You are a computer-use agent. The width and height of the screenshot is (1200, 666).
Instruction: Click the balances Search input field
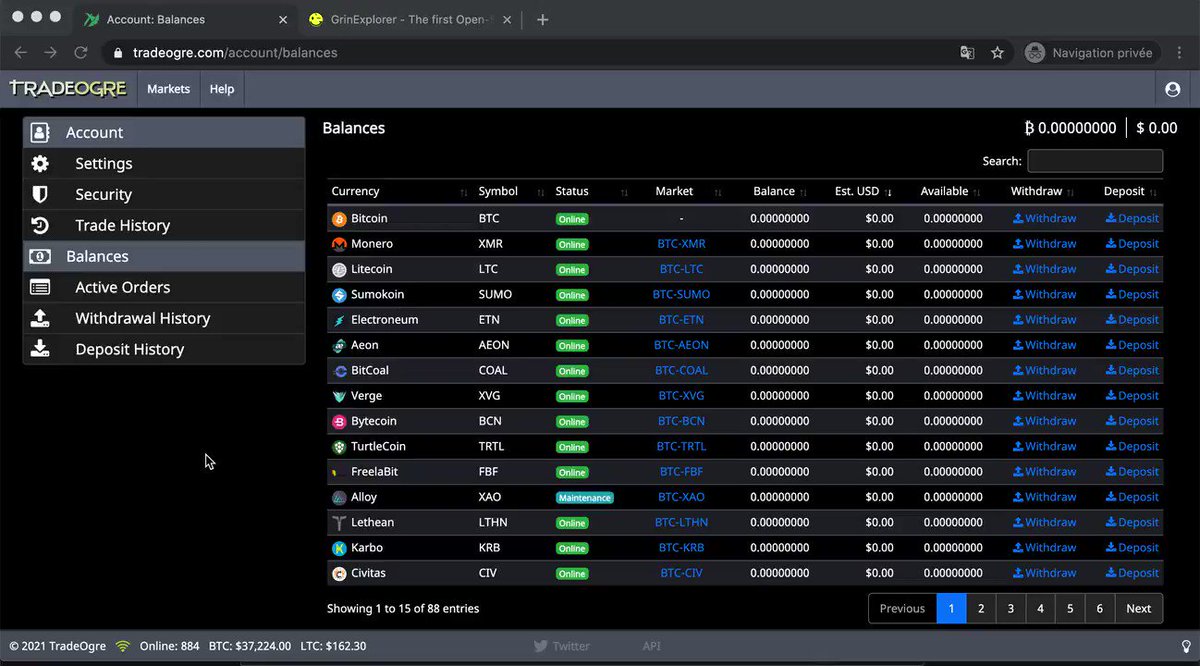(1095, 161)
